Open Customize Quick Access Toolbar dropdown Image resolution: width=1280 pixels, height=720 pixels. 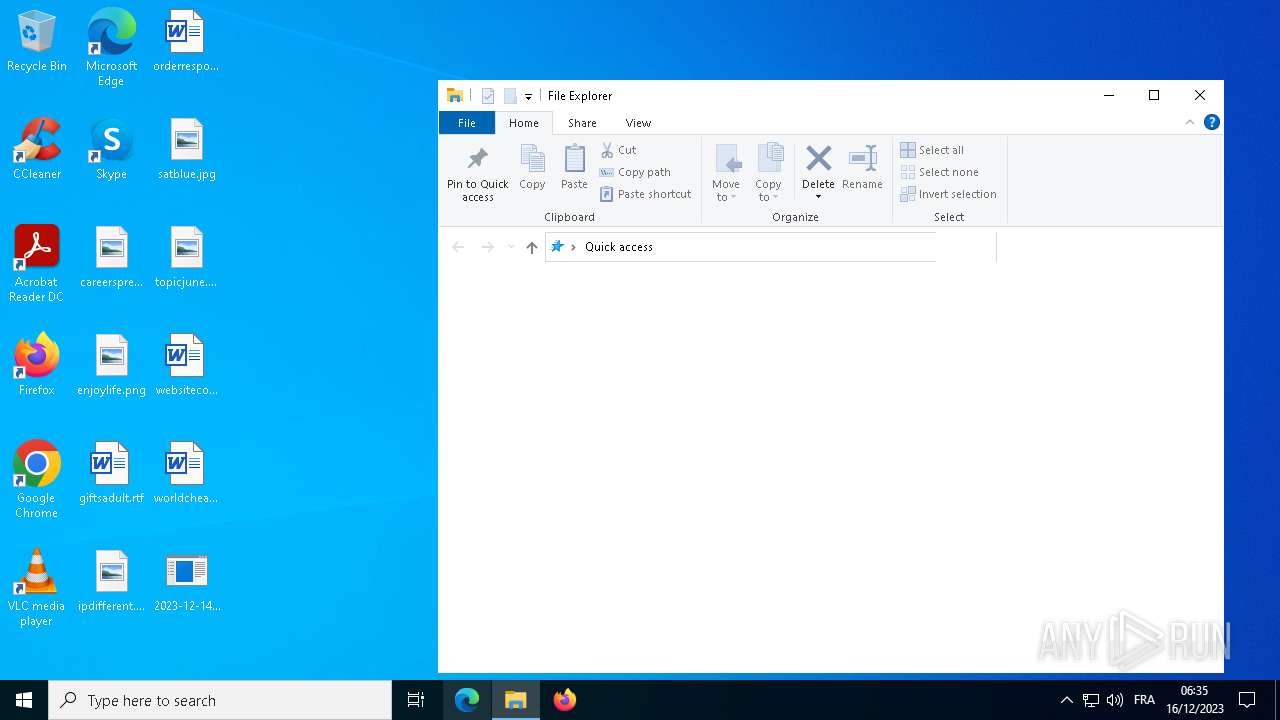pyautogui.click(x=528, y=97)
